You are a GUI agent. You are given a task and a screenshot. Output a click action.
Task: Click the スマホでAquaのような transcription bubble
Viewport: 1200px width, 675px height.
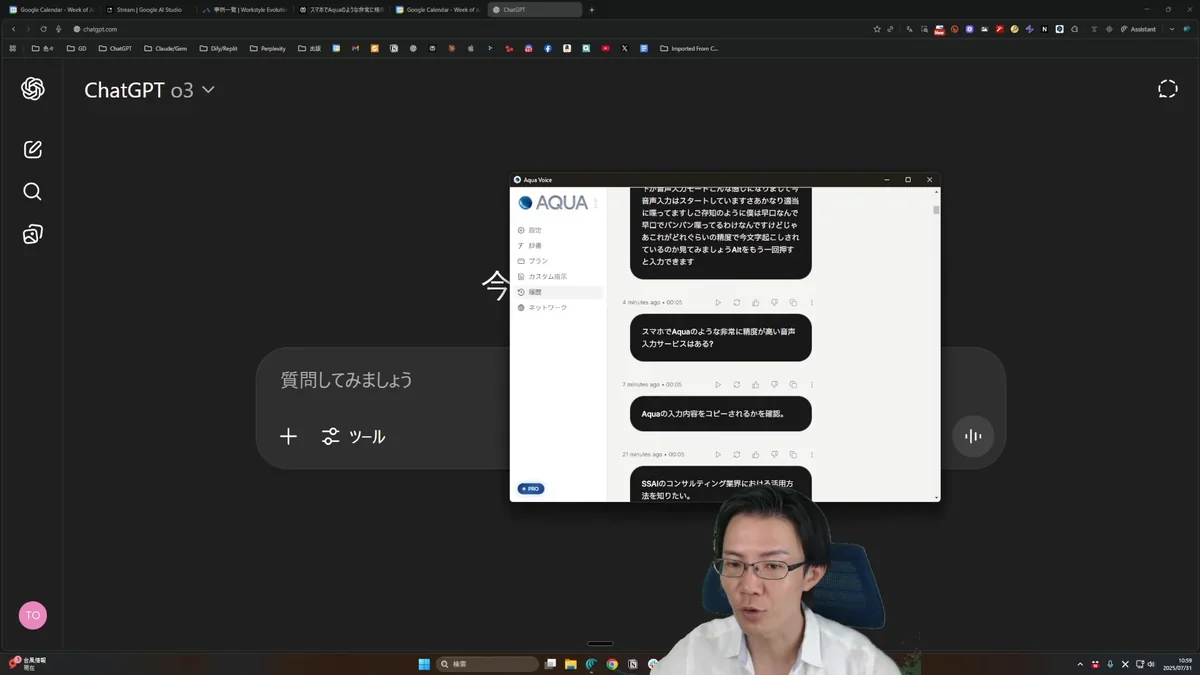[721, 337]
